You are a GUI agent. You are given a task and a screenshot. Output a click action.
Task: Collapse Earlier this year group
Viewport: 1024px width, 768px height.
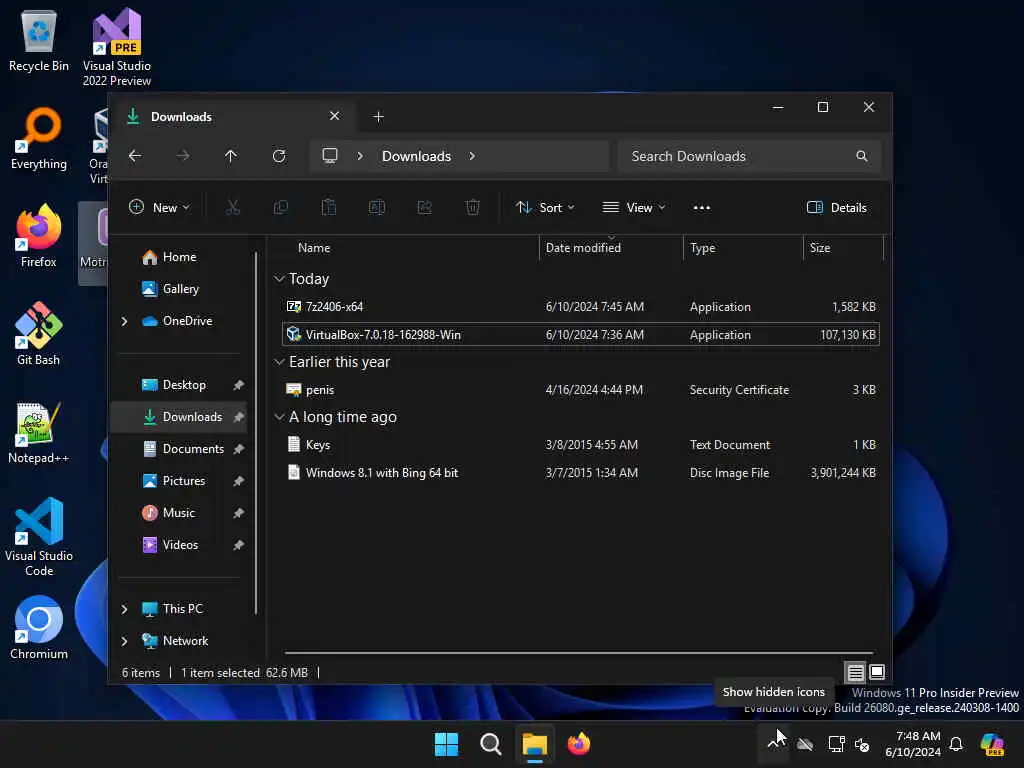click(x=280, y=362)
